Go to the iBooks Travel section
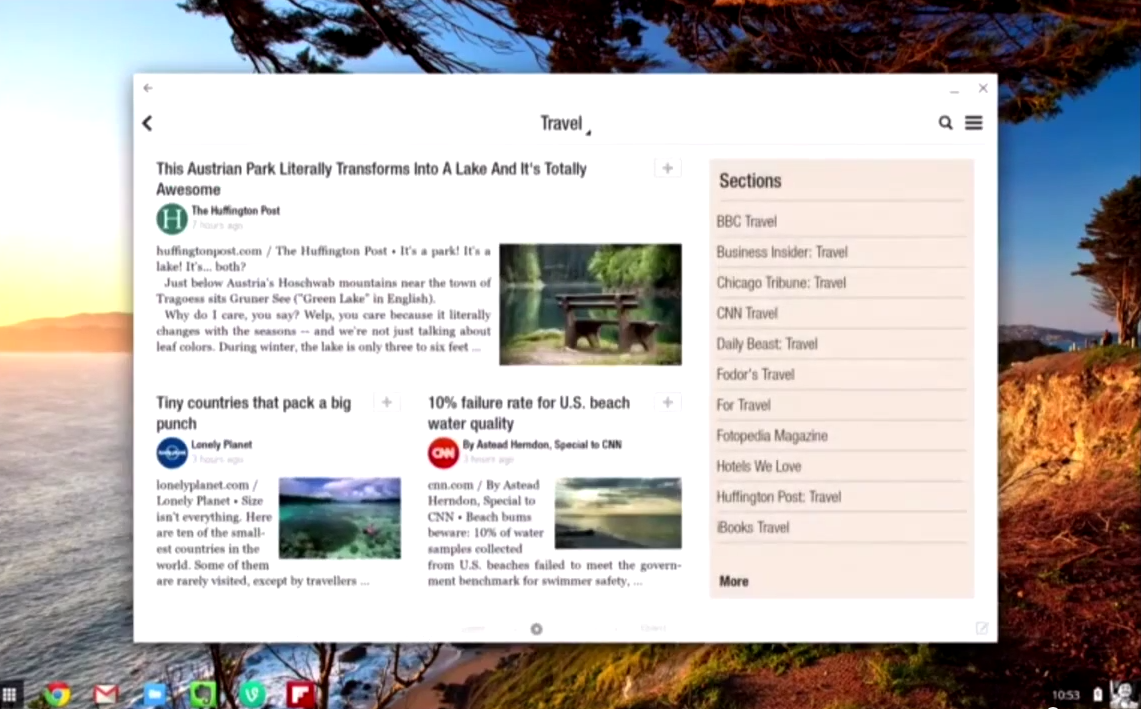Image resolution: width=1141 pixels, height=709 pixels. [841, 527]
